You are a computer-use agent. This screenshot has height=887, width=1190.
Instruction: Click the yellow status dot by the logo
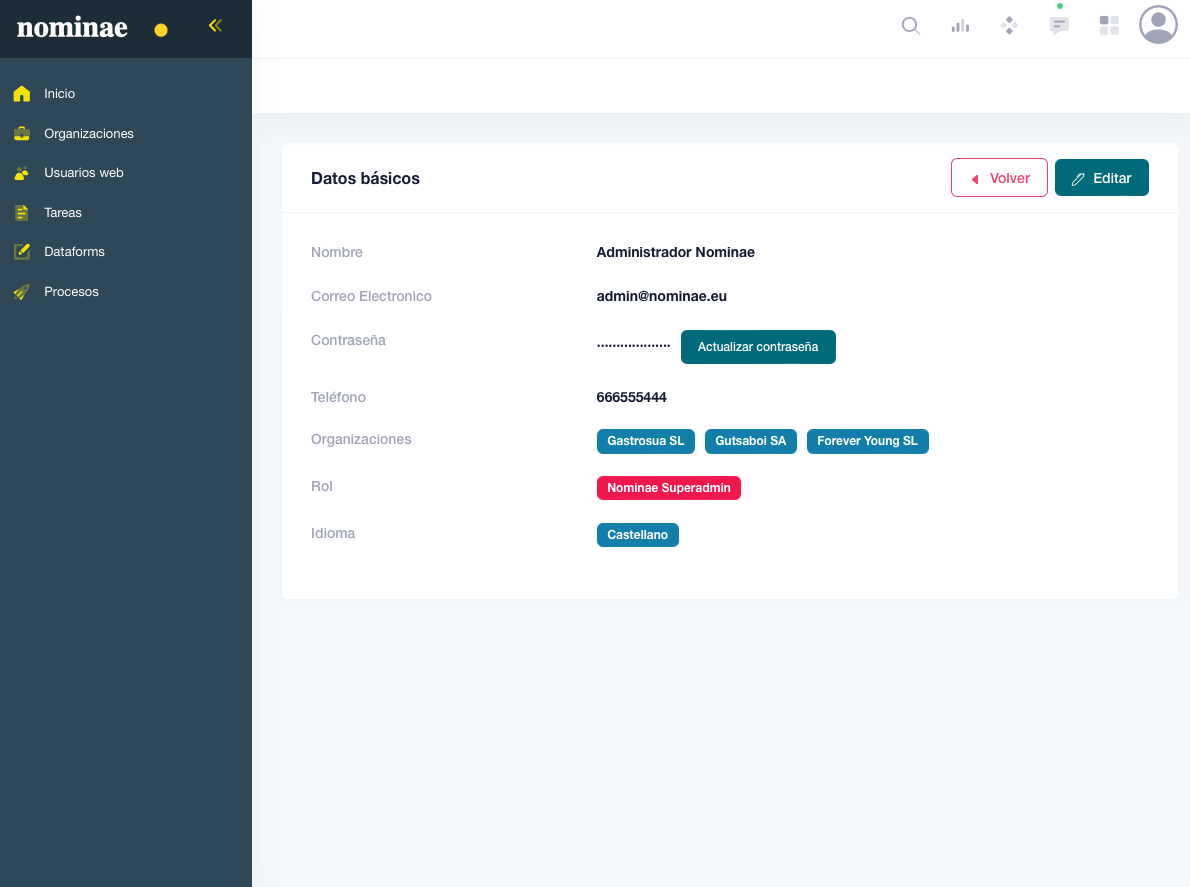point(161,30)
